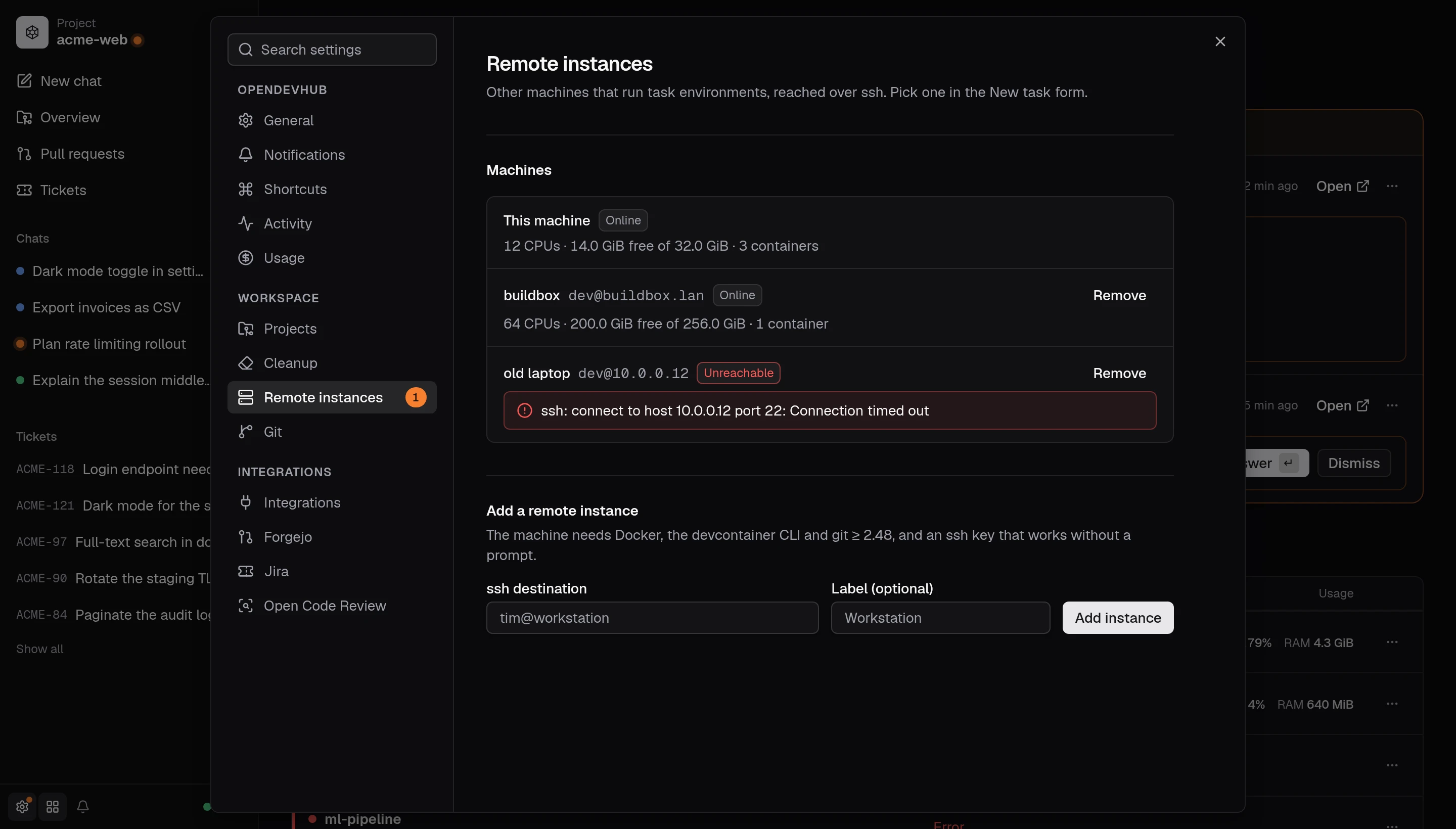The height and width of the screenshot is (829, 1456).
Task: Click the Git branch icon
Action: coord(245,432)
